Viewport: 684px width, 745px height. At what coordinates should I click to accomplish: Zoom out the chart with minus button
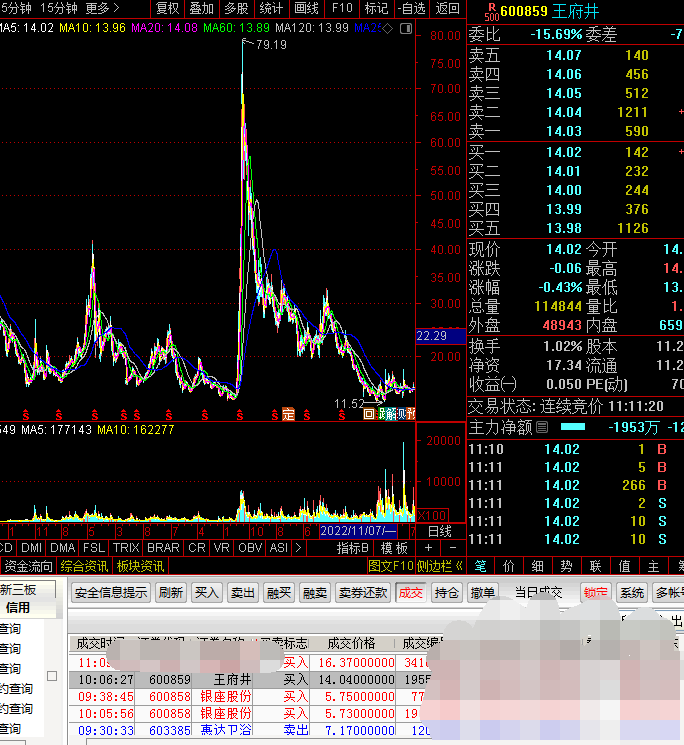[x=453, y=547]
